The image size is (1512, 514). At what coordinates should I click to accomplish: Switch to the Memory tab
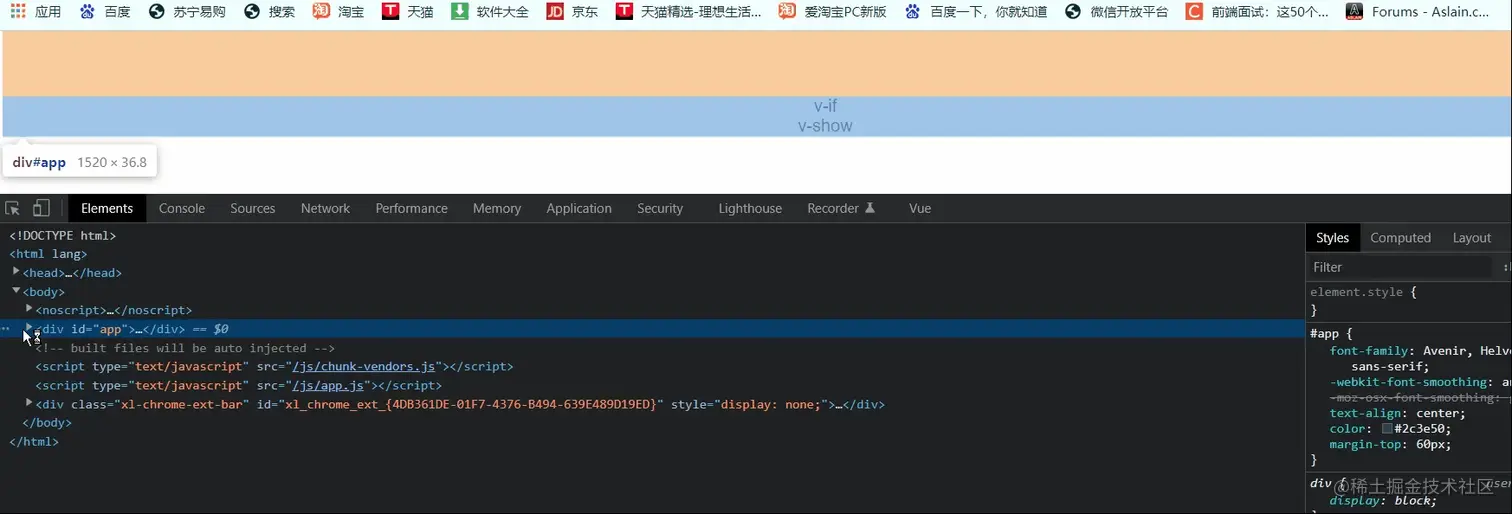click(x=497, y=208)
